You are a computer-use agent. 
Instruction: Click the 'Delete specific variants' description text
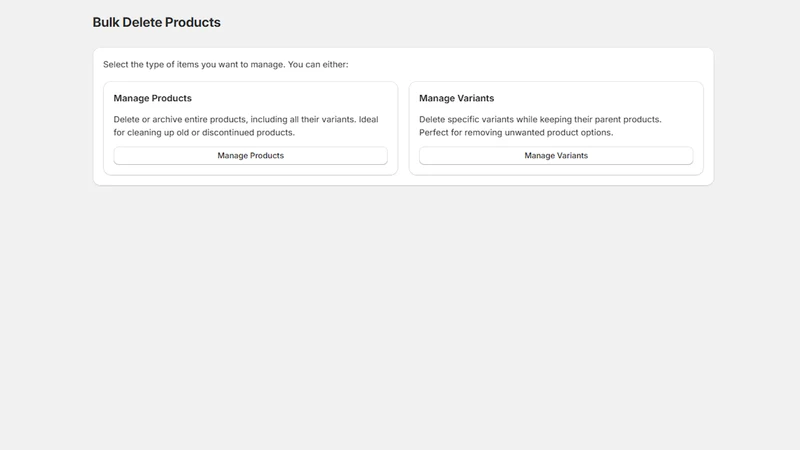(x=540, y=126)
